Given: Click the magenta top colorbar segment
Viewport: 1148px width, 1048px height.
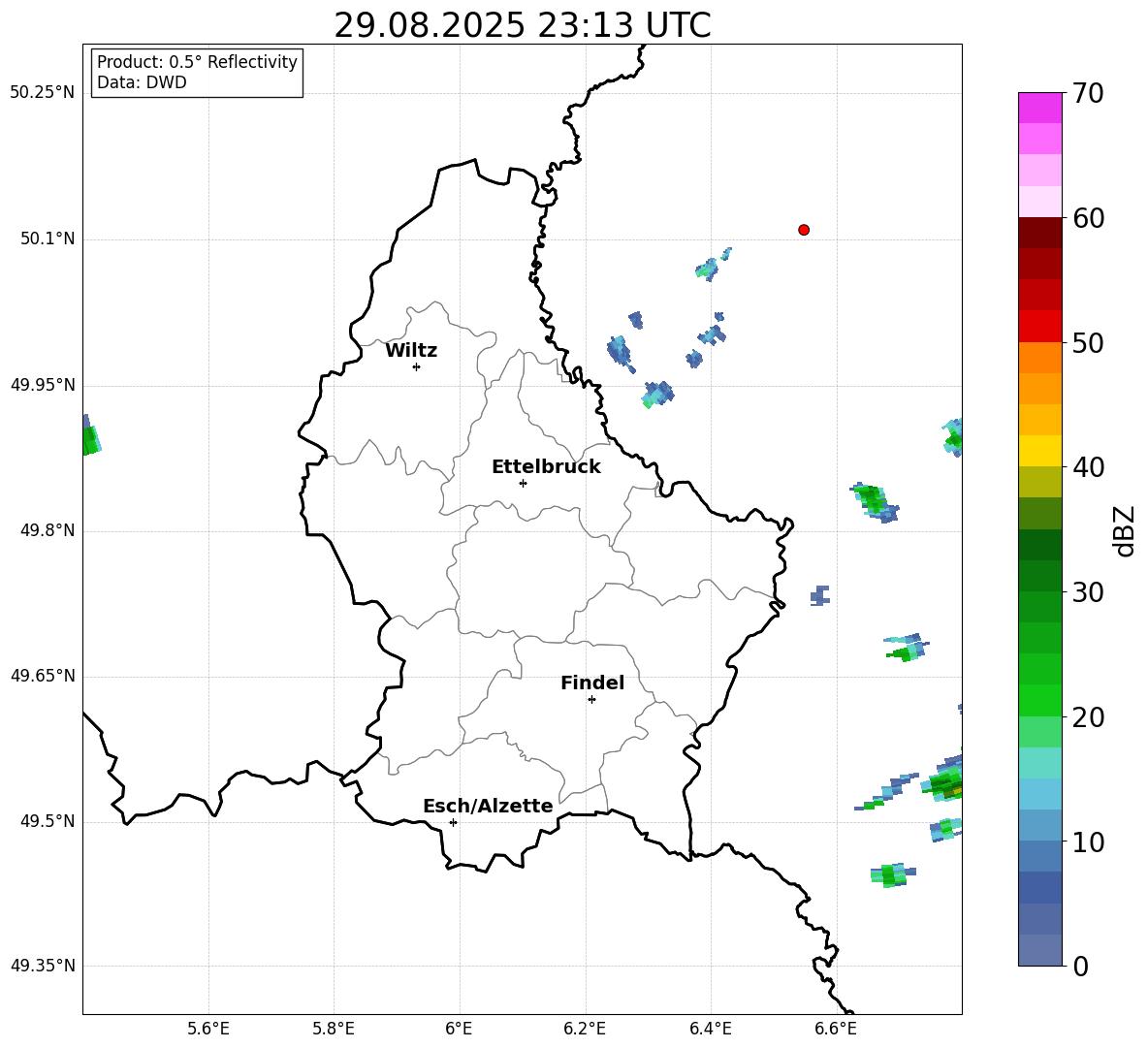Looking at the screenshot, I should coord(1039,108).
